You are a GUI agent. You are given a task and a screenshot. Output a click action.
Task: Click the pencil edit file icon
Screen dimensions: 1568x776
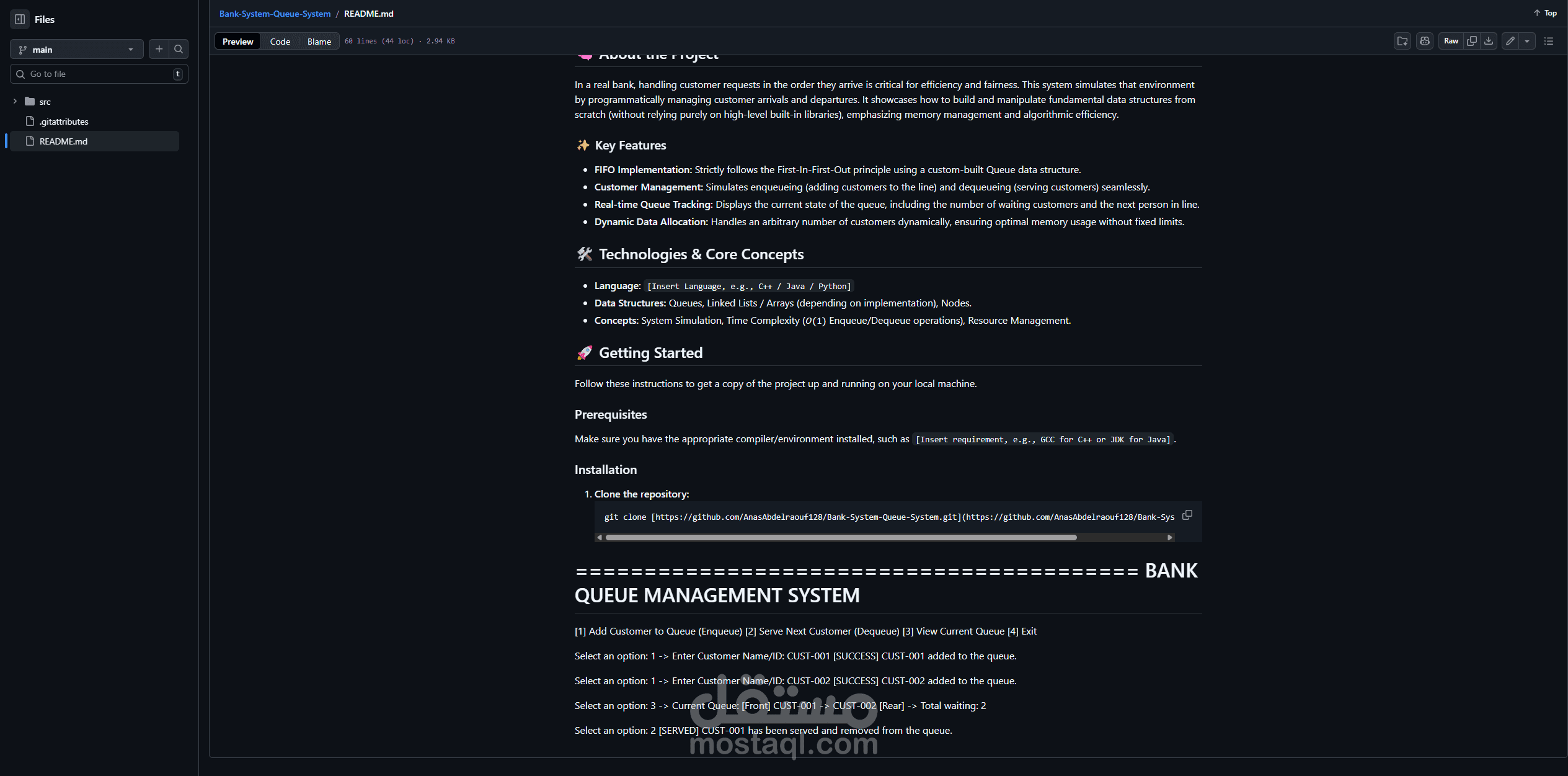pos(1510,42)
